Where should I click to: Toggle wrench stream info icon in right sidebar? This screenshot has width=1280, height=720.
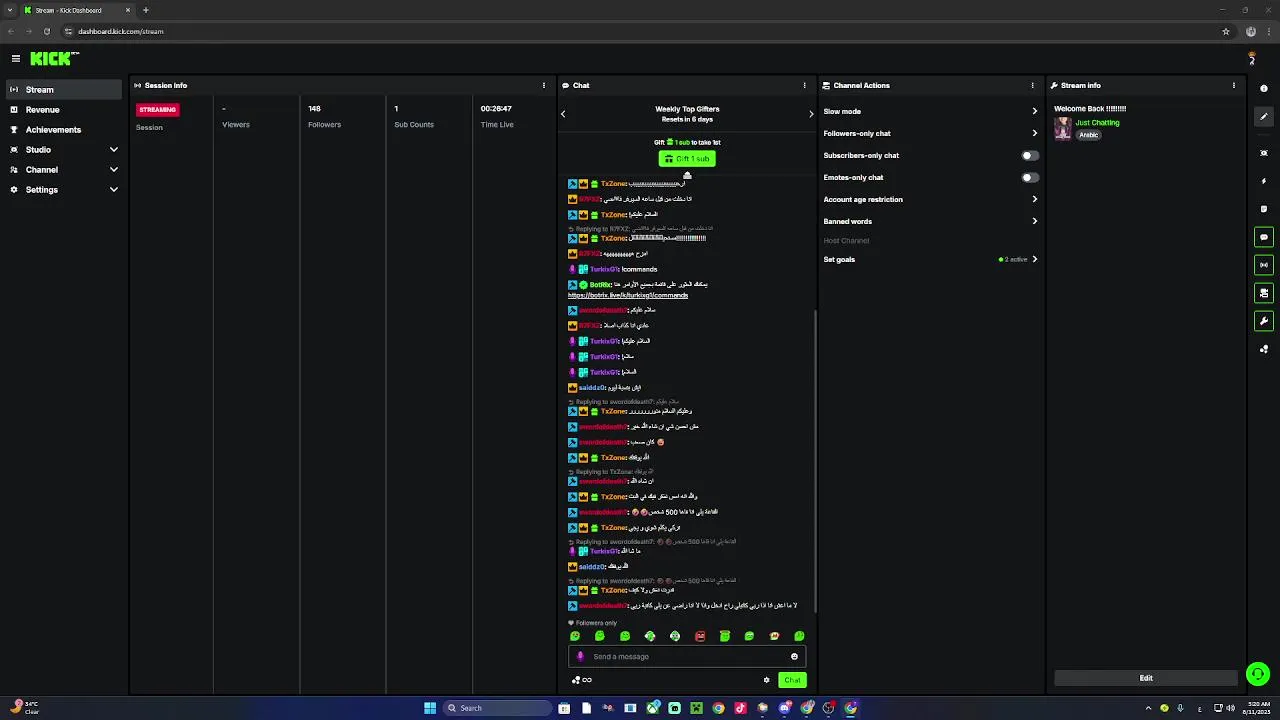pyautogui.click(x=1264, y=321)
